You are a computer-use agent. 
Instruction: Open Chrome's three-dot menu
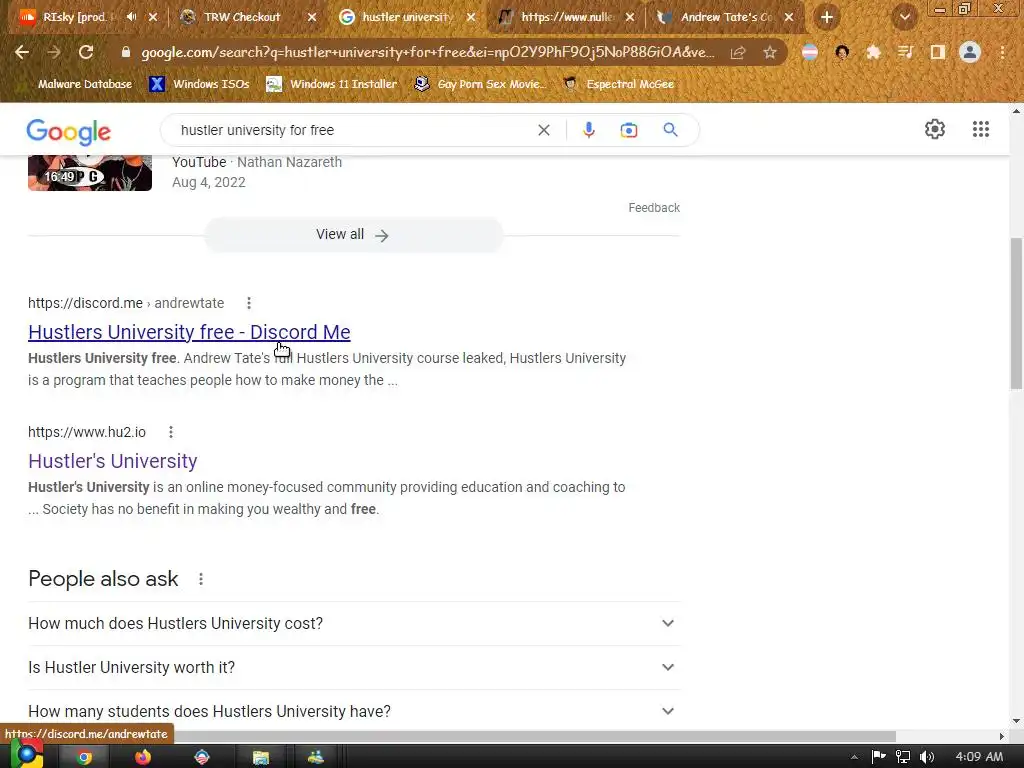(1002, 52)
